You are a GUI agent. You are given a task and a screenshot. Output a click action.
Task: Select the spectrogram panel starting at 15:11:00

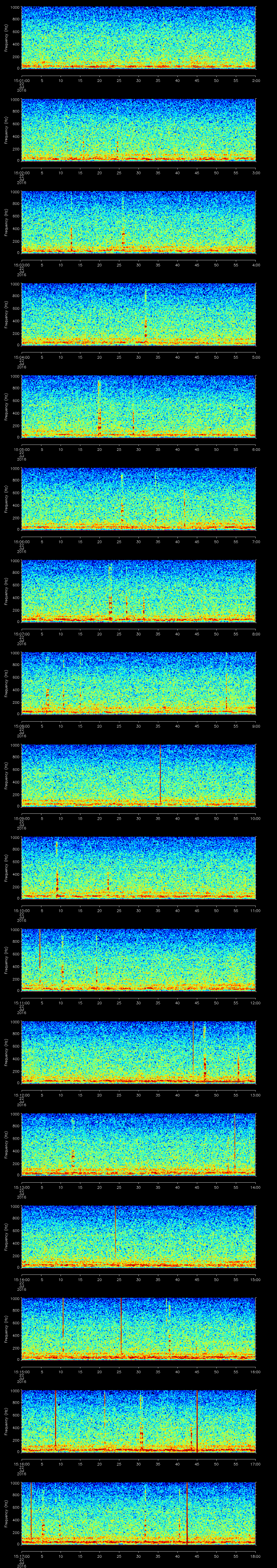click(138, 959)
